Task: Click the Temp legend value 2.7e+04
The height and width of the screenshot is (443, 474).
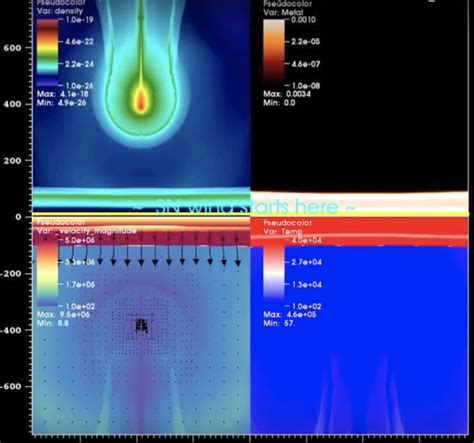Action: pyautogui.click(x=307, y=262)
